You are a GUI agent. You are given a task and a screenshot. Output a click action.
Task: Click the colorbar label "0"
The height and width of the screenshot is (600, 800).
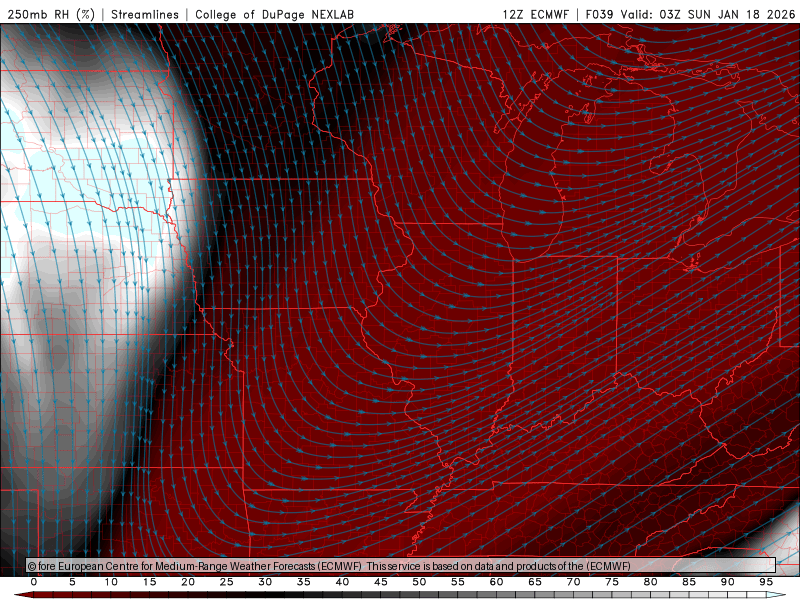click(34, 582)
